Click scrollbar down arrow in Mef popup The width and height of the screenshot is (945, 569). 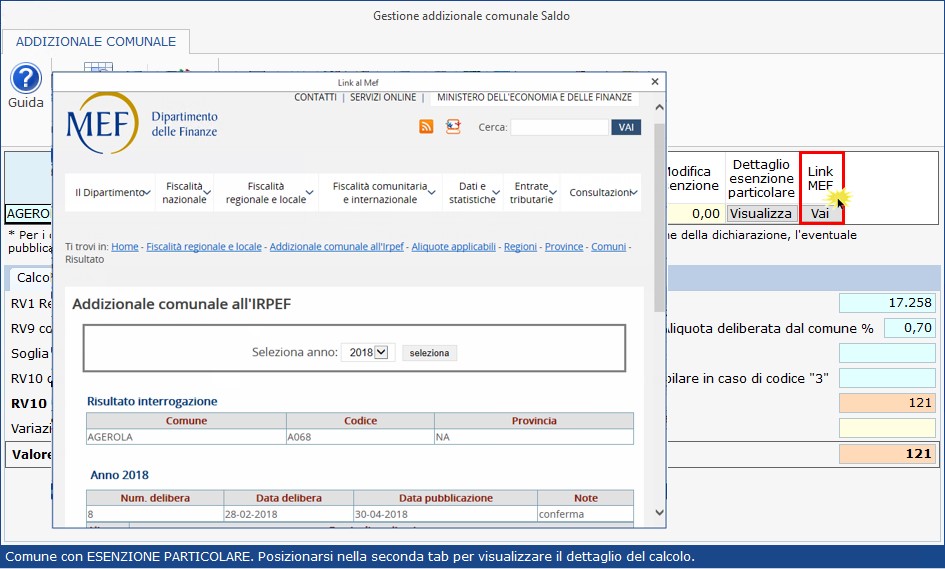point(659,512)
